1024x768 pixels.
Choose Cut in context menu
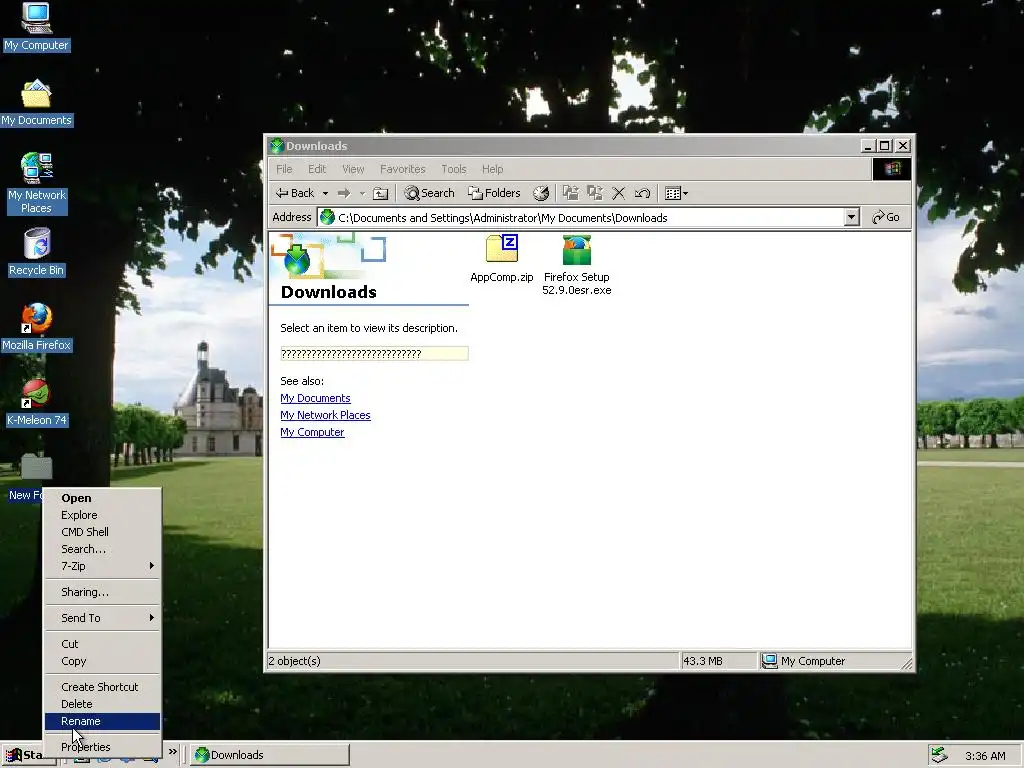coord(103,644)
